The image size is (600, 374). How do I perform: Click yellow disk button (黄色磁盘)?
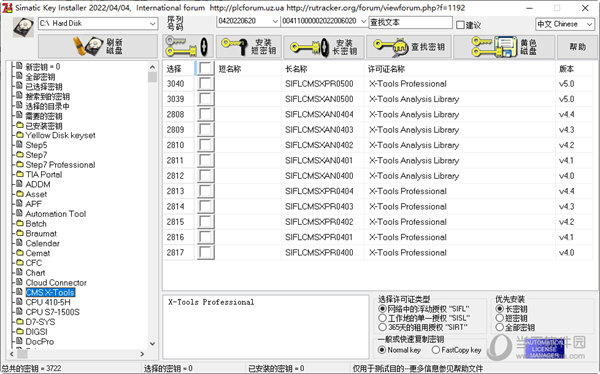tap(504, 46)
